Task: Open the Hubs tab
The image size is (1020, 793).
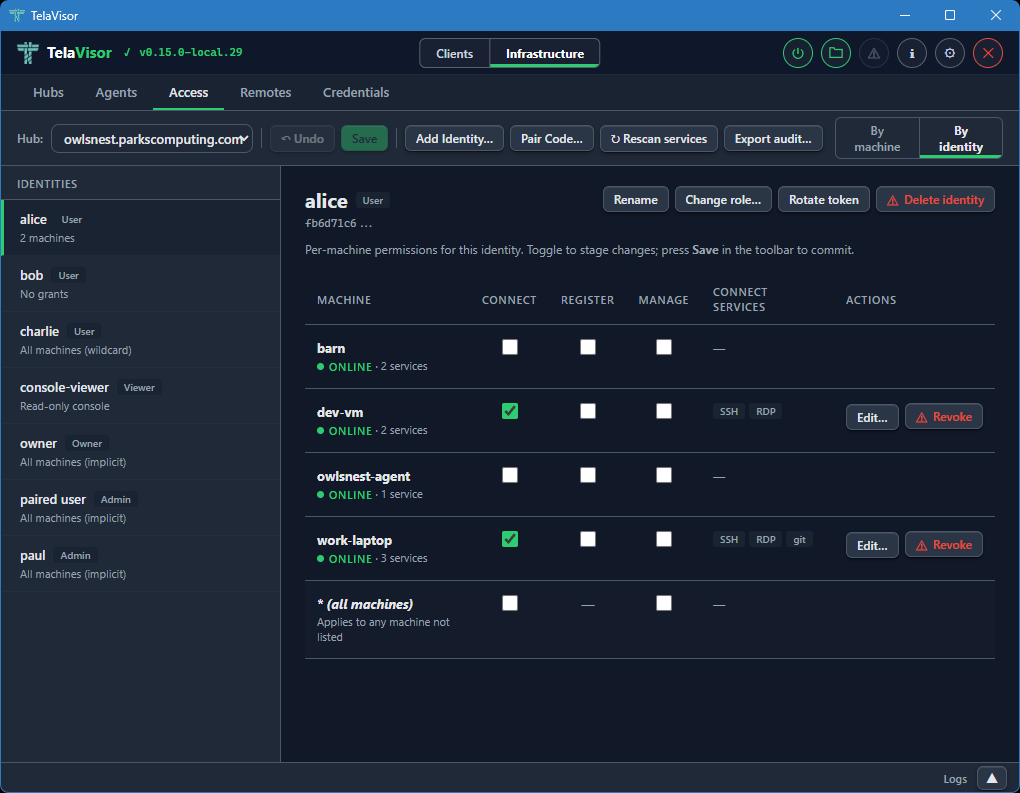Action: pyautogui.click(x=48, y=92)
